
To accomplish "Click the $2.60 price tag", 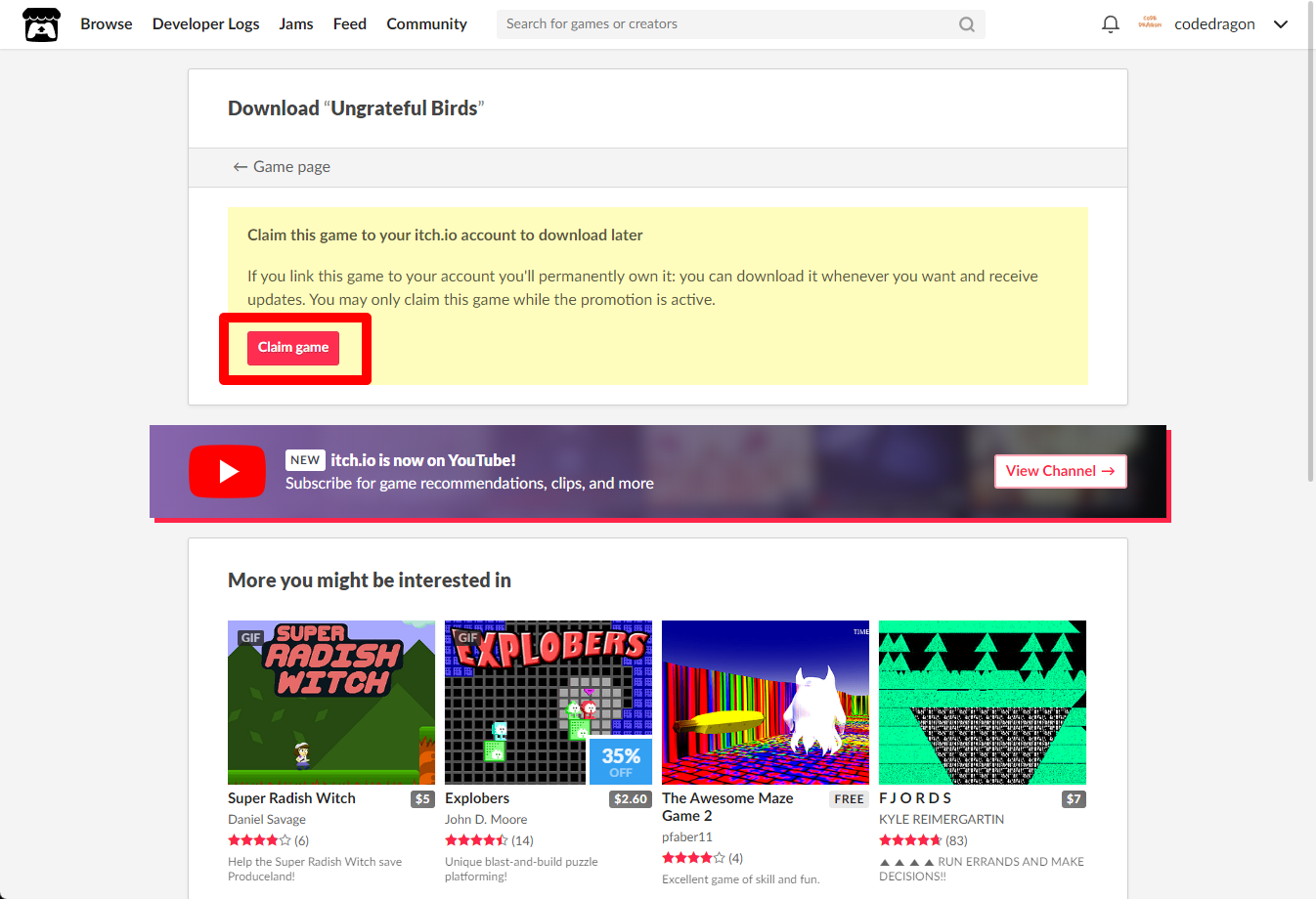I will (631, 799).
